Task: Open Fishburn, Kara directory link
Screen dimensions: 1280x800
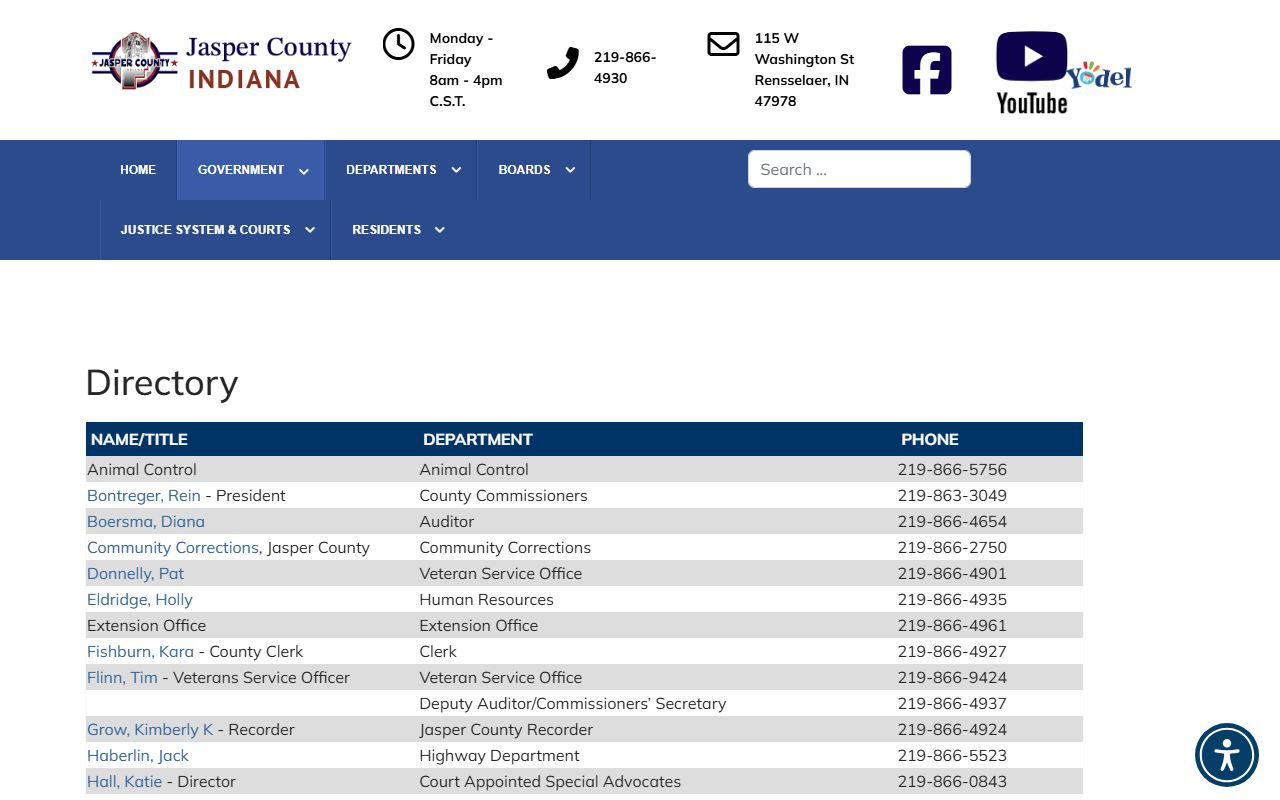Action: click(141, 652)
